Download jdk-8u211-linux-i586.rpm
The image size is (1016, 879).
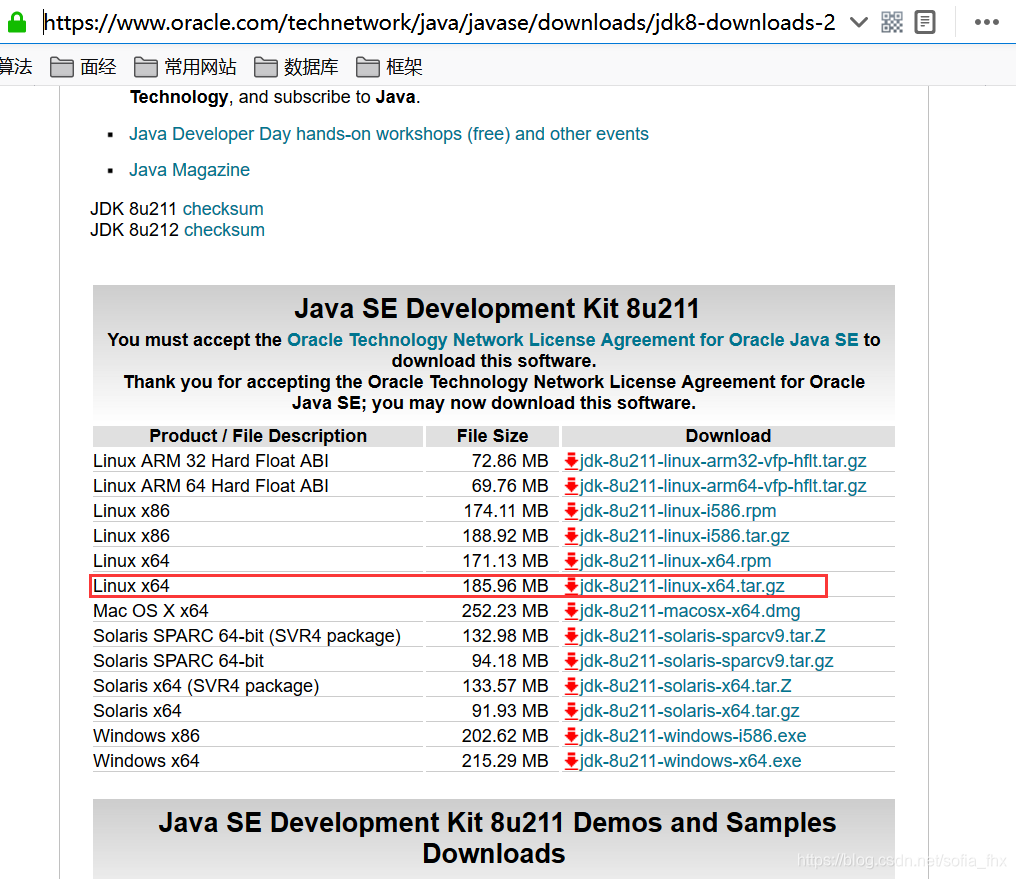(x=678, y=511)
